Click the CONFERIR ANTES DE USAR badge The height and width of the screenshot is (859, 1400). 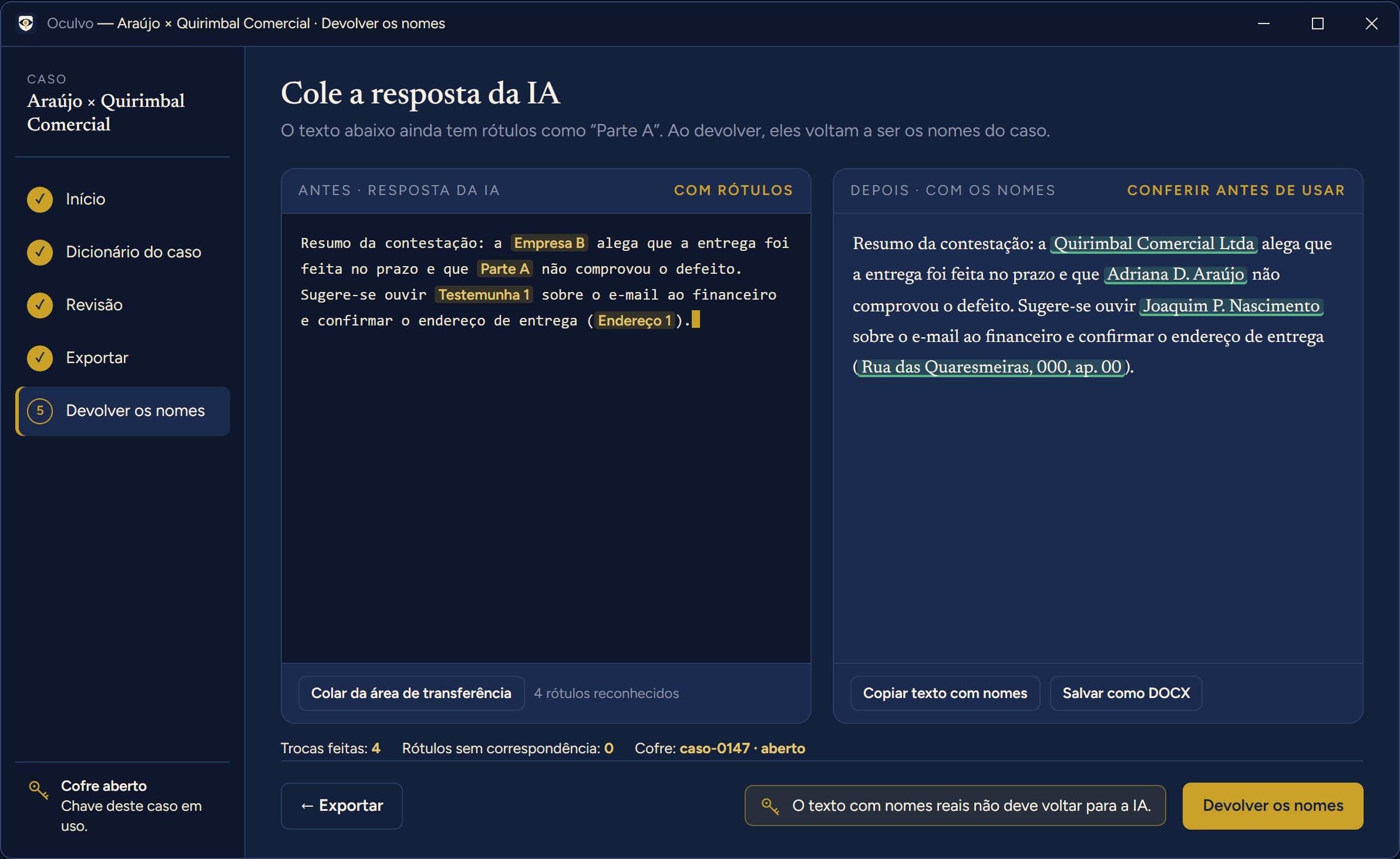click(1236, 190)
